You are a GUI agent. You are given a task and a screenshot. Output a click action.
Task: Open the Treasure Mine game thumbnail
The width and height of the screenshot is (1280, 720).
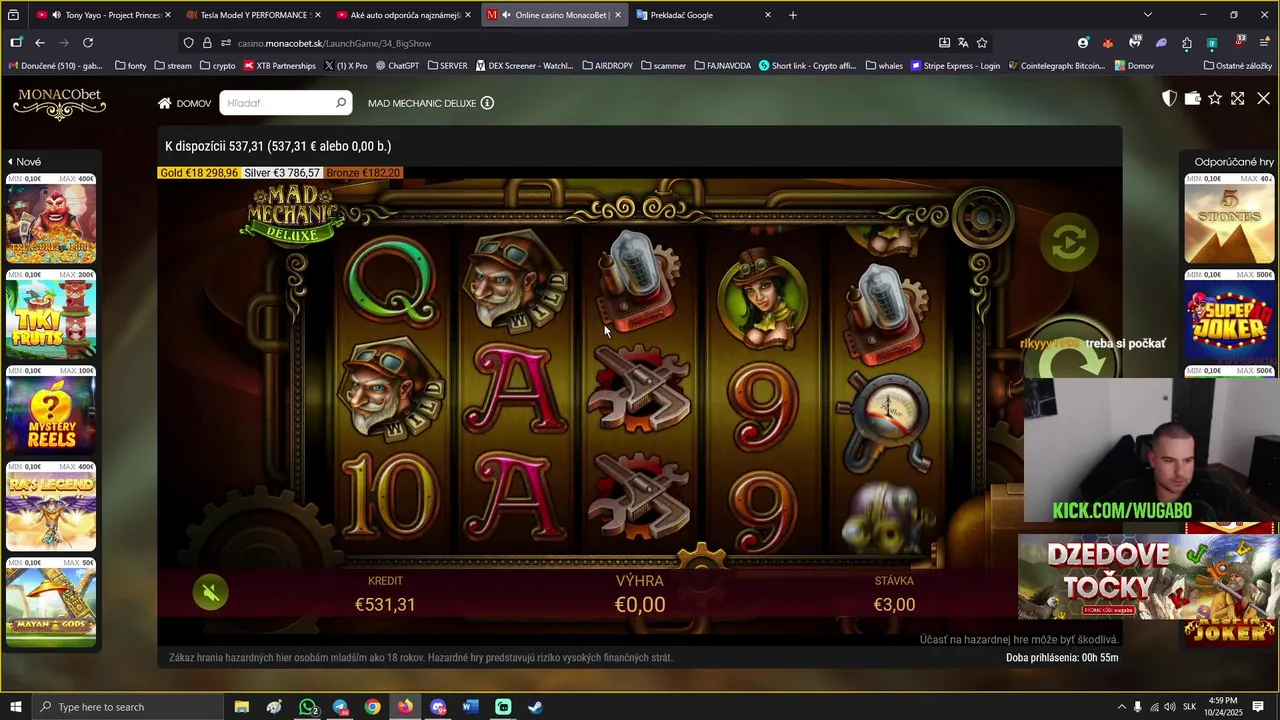pyautogui.click(x=51, y=219)
